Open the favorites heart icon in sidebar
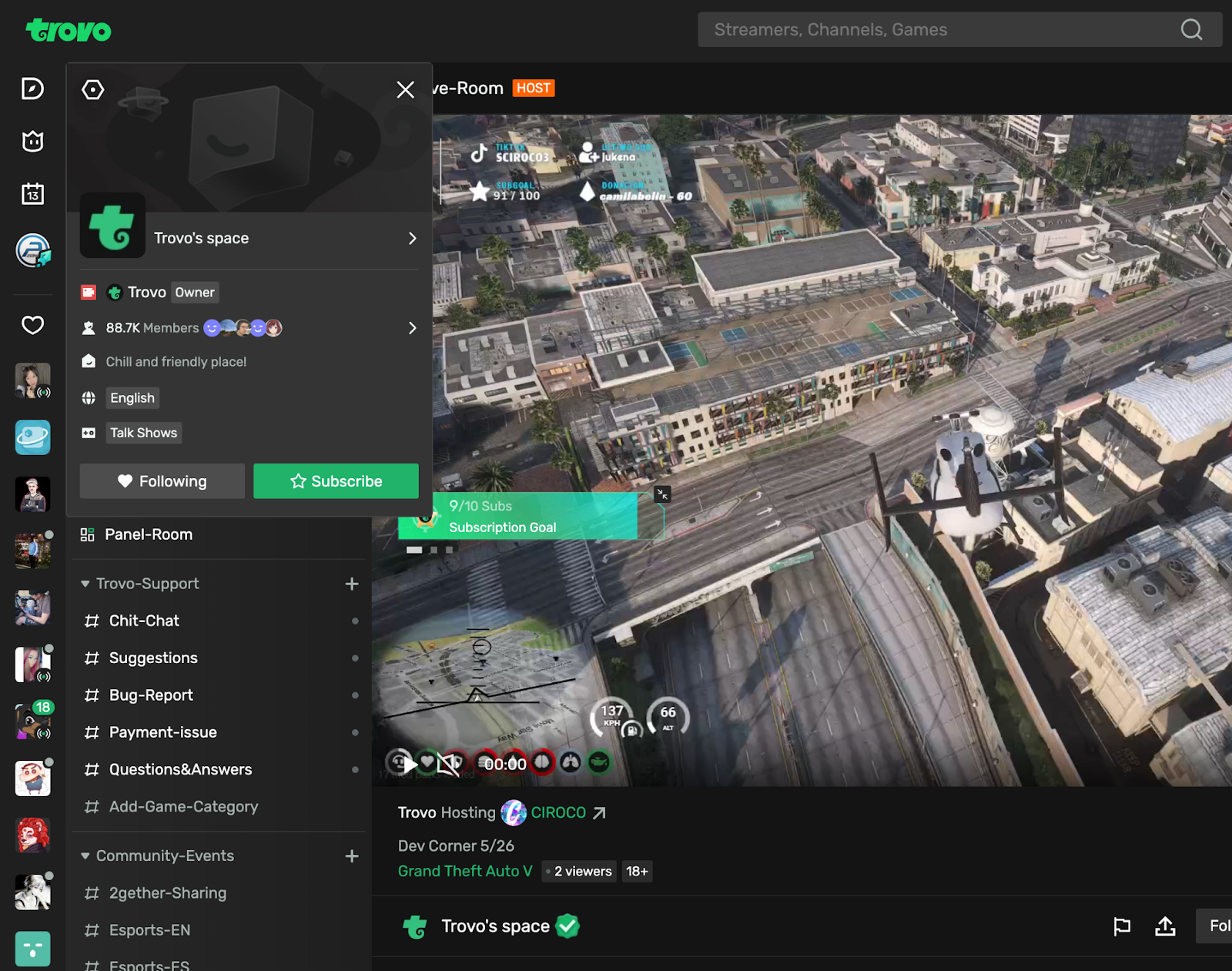This screenshot has height=971, width=1232. [32, 325]
